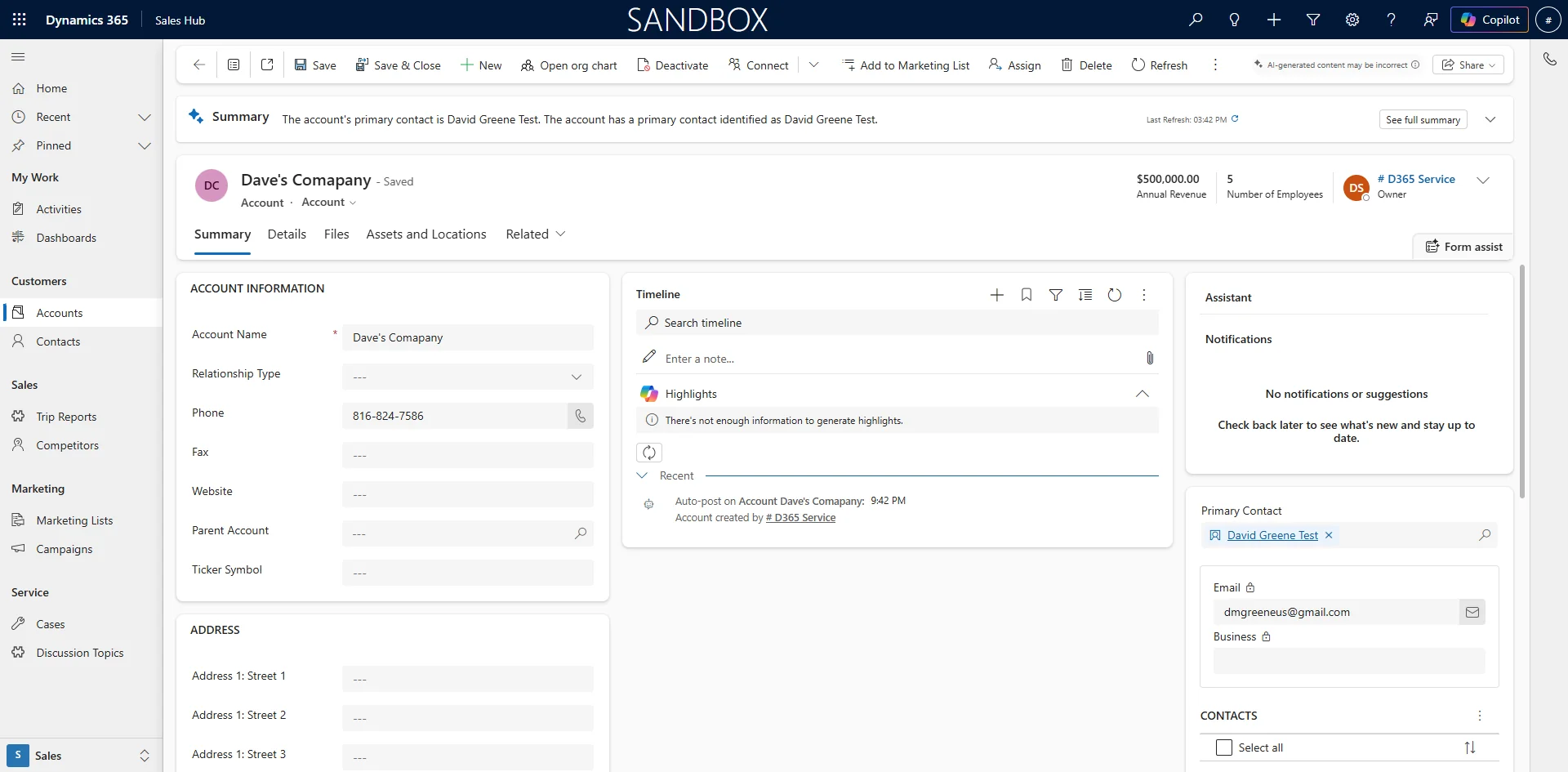The width and height of the screenshot is (1568, 772).
Task: Refresh the Highlights section in the timeline
Action: pyautogui.click(x=648, y=452)
